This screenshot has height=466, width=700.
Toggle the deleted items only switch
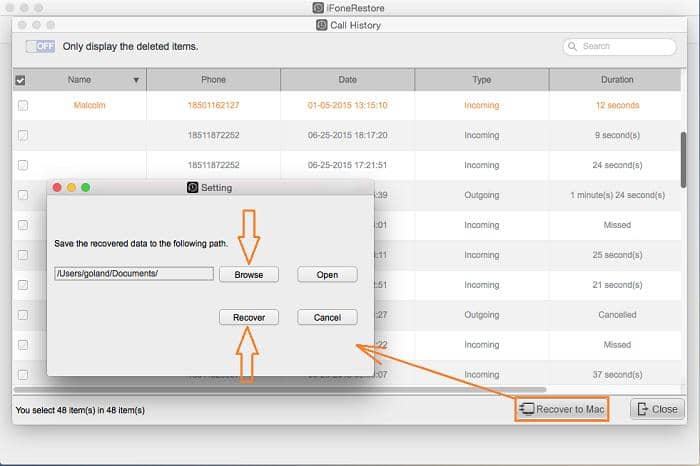[x=41, y=46]
